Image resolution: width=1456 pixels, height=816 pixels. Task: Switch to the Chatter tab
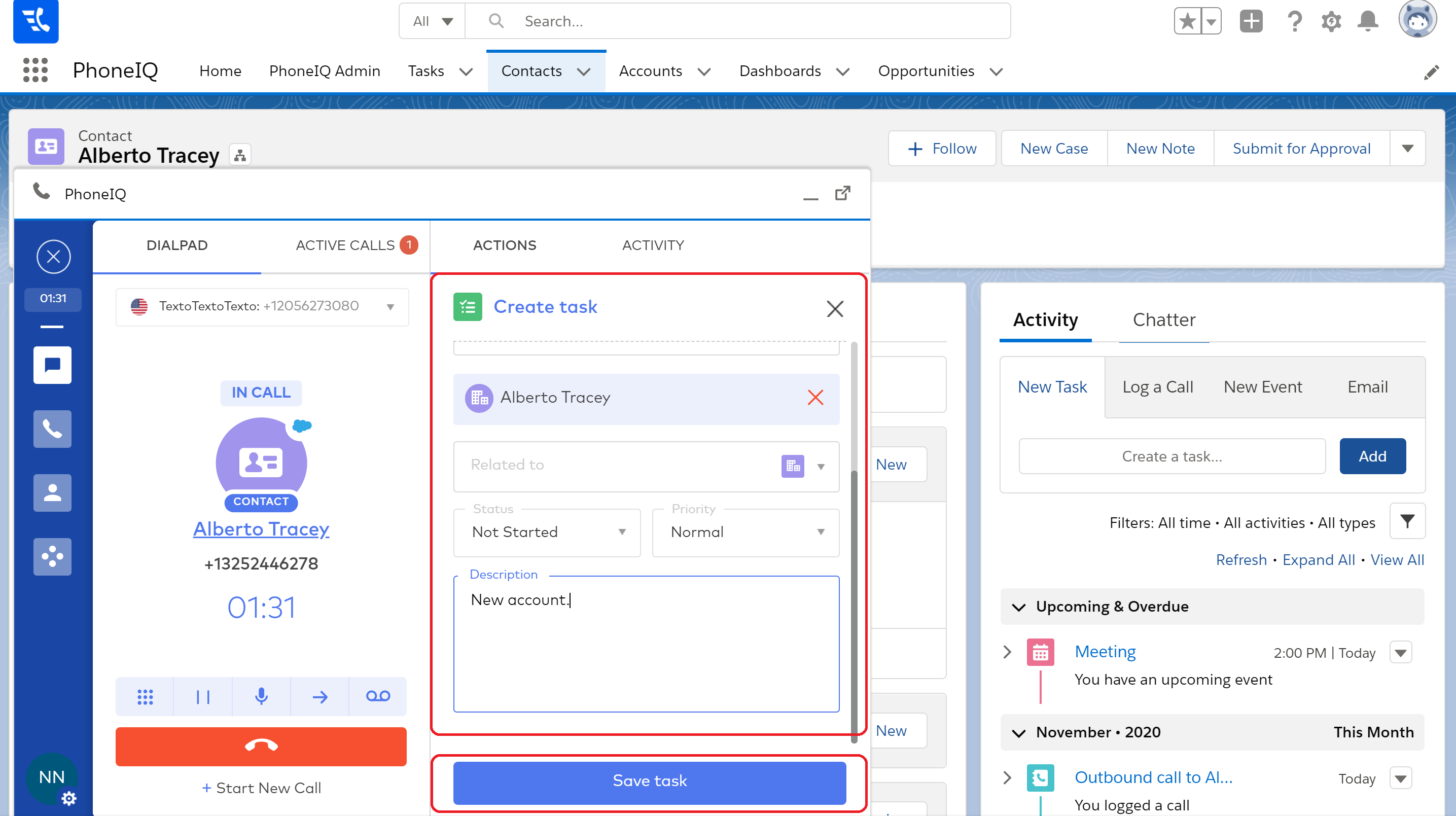1163,320
